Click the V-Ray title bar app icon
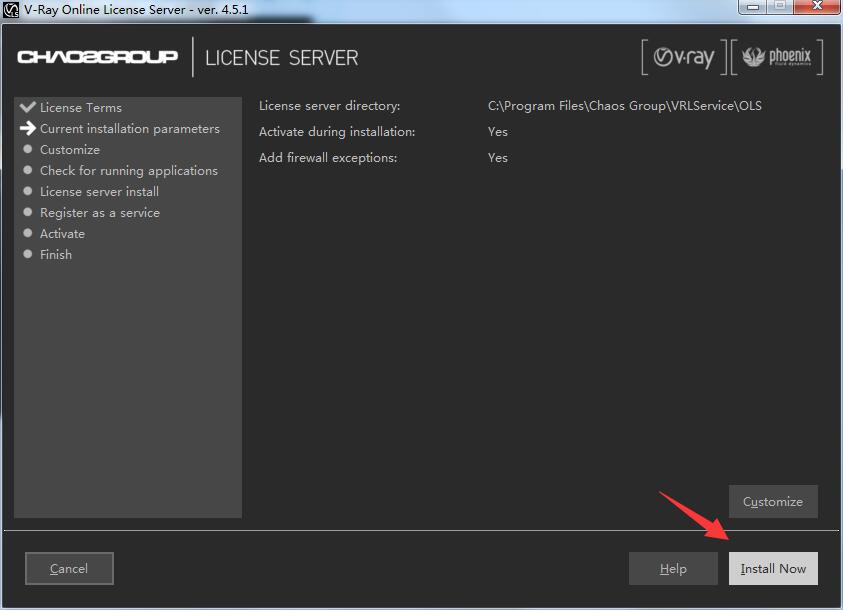This screenshot has width=843, height=610. (11, 10)
